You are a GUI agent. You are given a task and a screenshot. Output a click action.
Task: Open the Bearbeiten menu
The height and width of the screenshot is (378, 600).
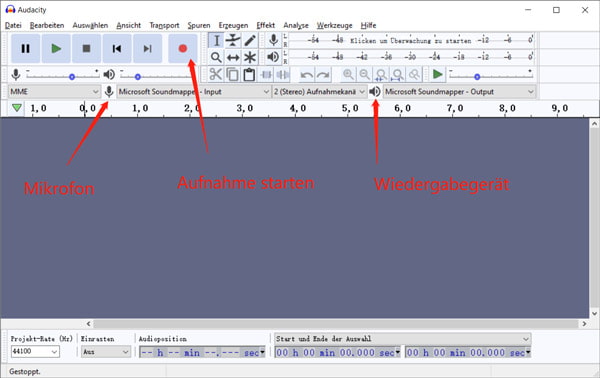coord(47,25)
